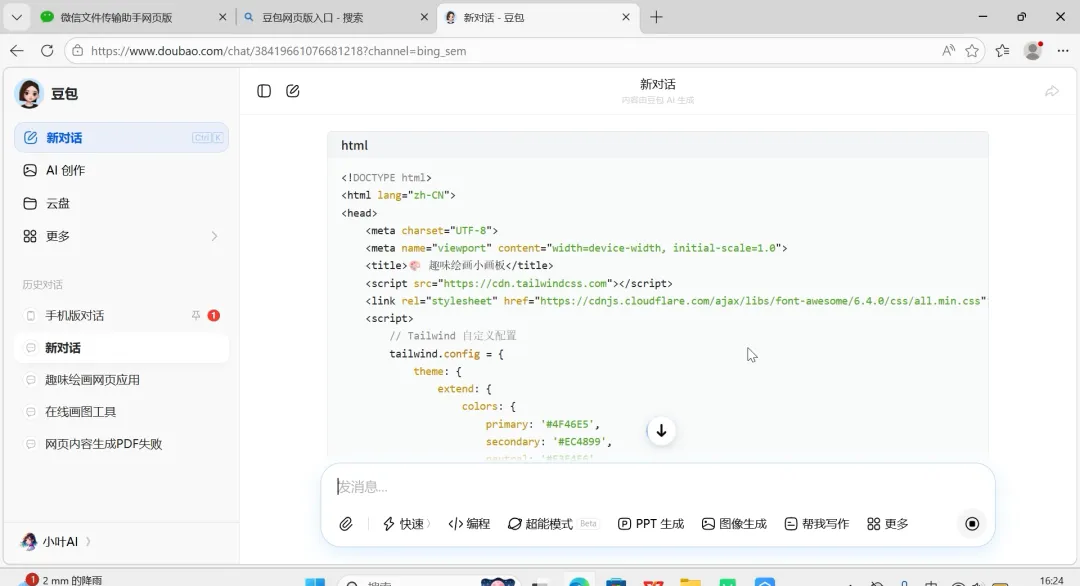Stop generation with the round stop button

click(972, 524)
